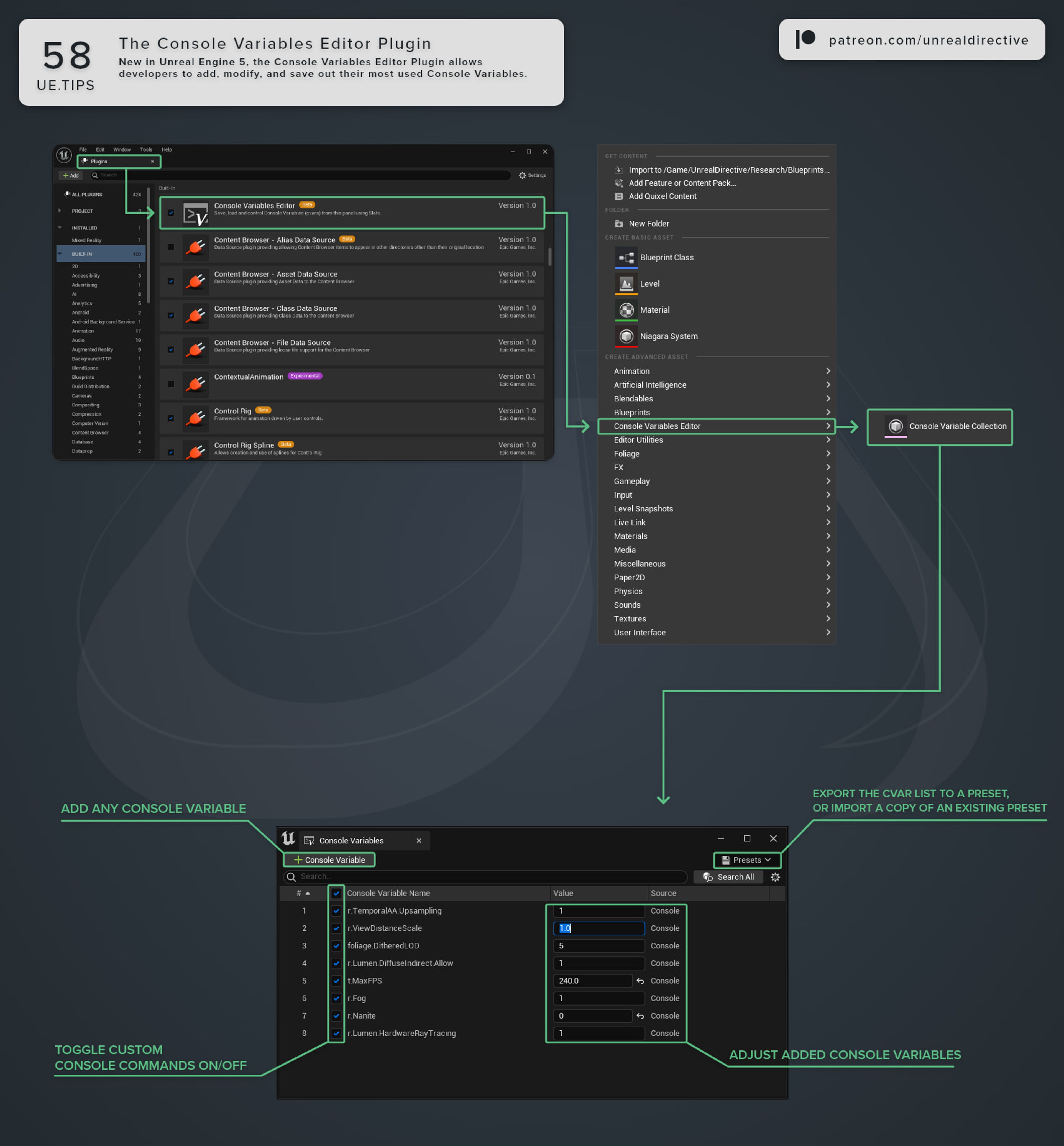Image resolution: width=1064 pixels, height=1146 pixels.
Task: Select the Blueprint Class asset icon
Action: tap(626, 257)
